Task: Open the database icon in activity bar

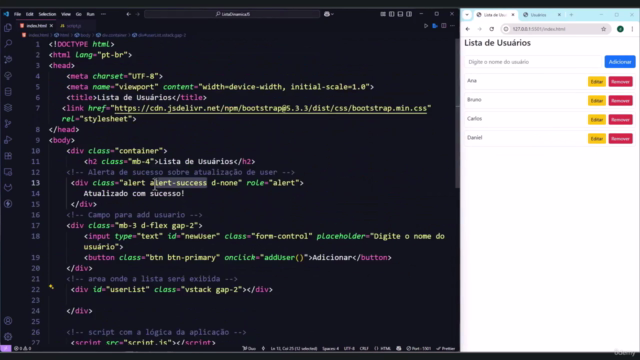Action: tap(8, 92)
